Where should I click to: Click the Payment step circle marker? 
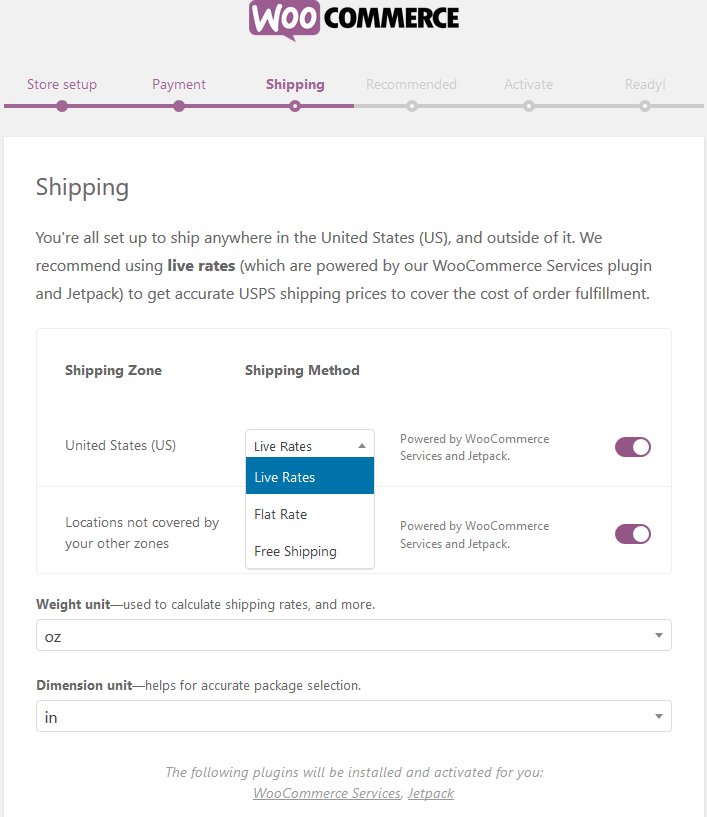tap(178, 104)
